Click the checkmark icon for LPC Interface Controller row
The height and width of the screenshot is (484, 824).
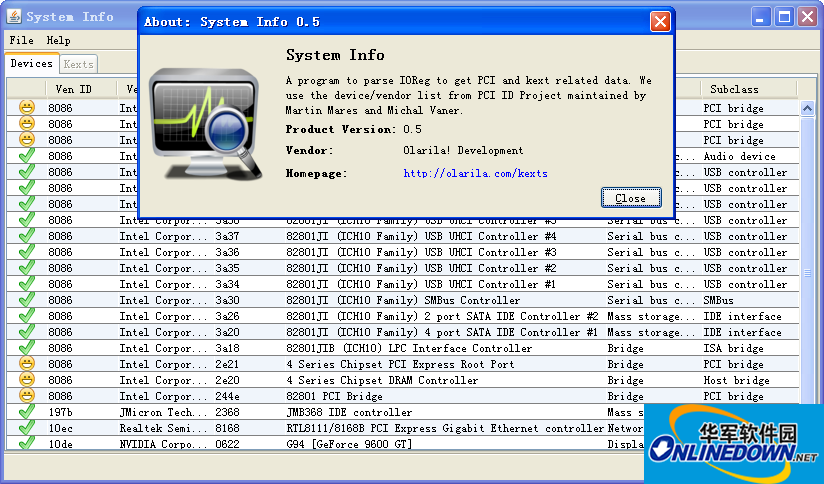click(x=27, y=347)
